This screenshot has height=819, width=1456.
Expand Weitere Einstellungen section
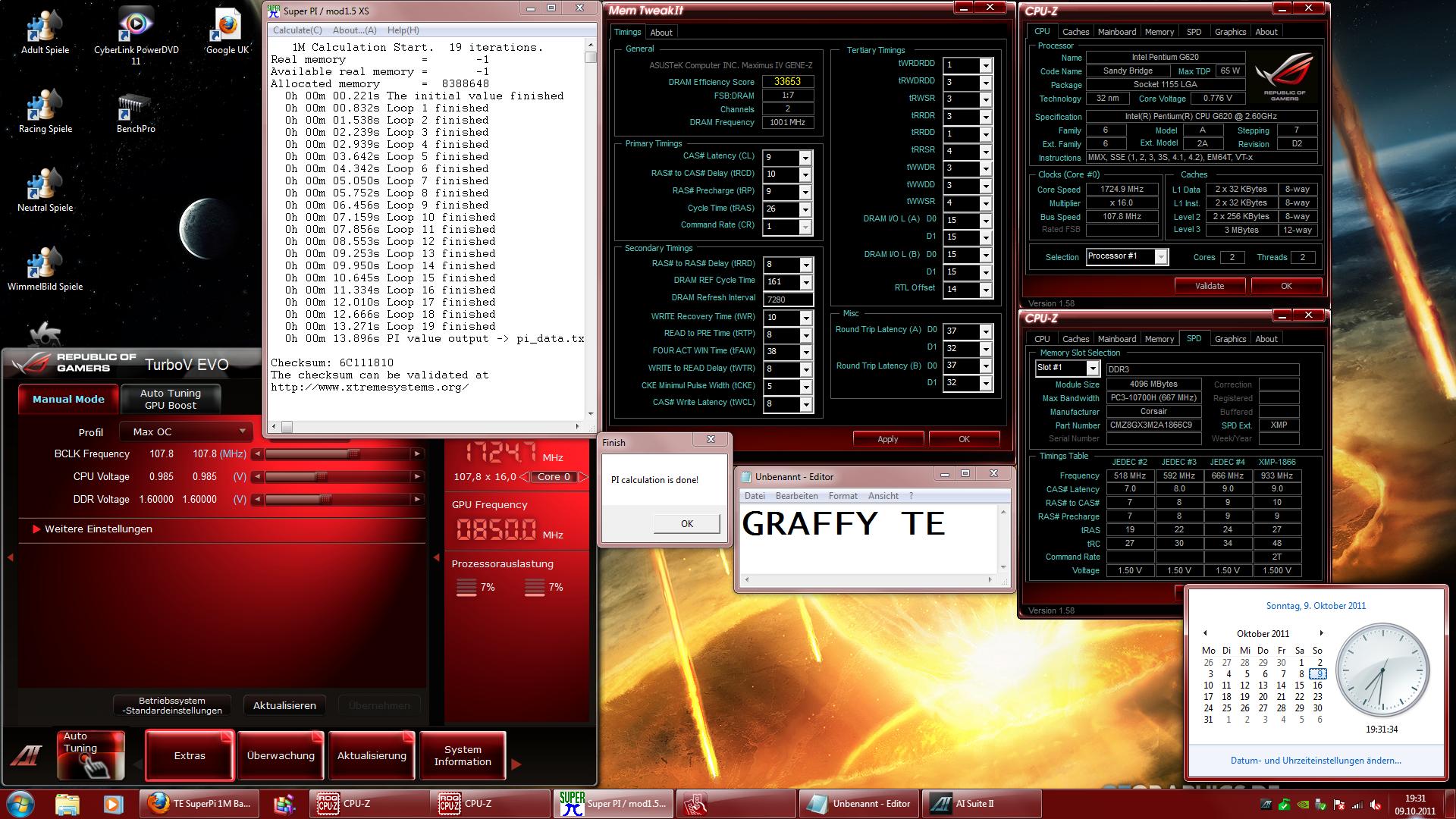(x=92, y=529)
